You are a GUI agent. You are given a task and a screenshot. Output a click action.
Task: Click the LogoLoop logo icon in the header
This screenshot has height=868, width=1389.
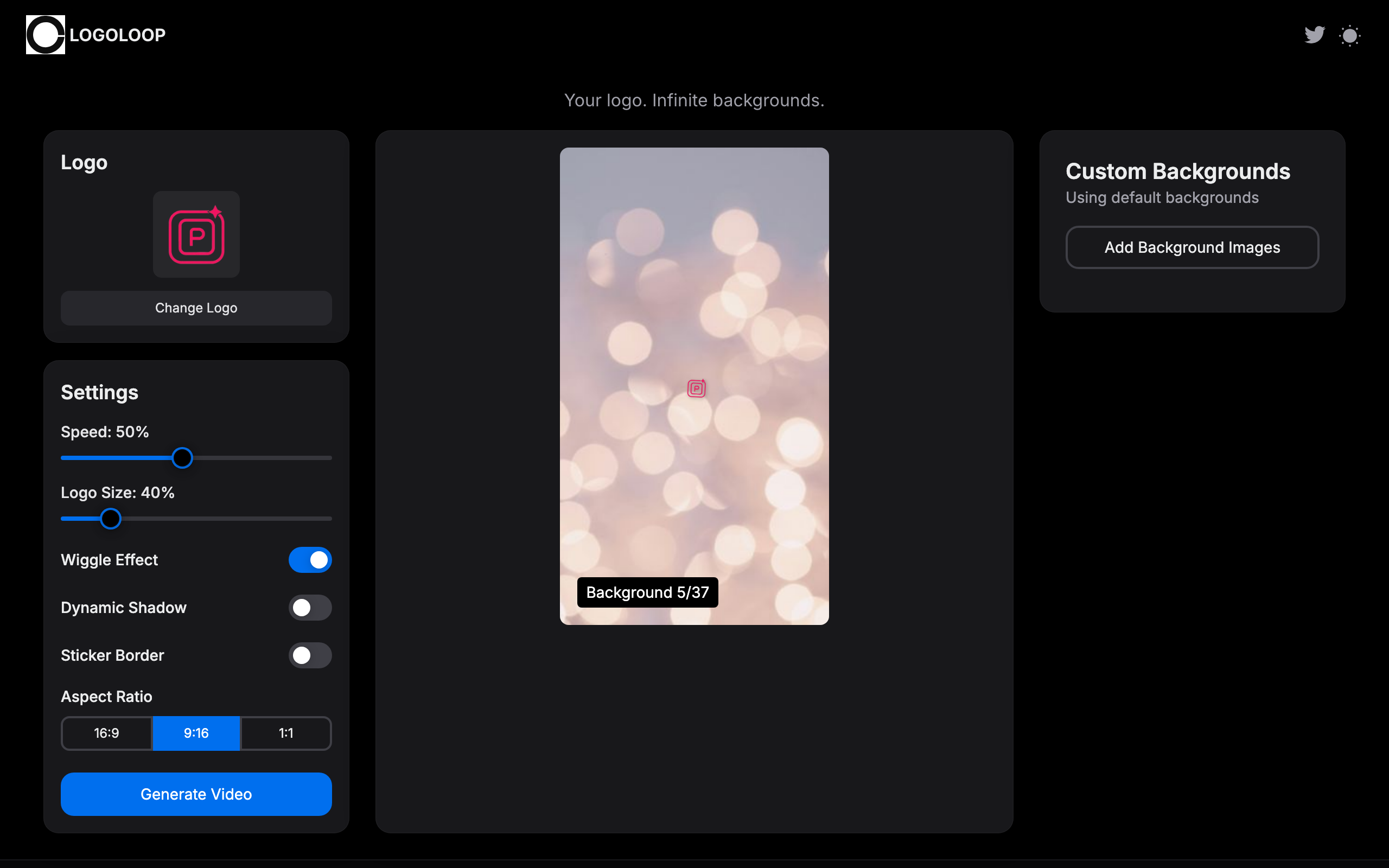tap(45, 34)
